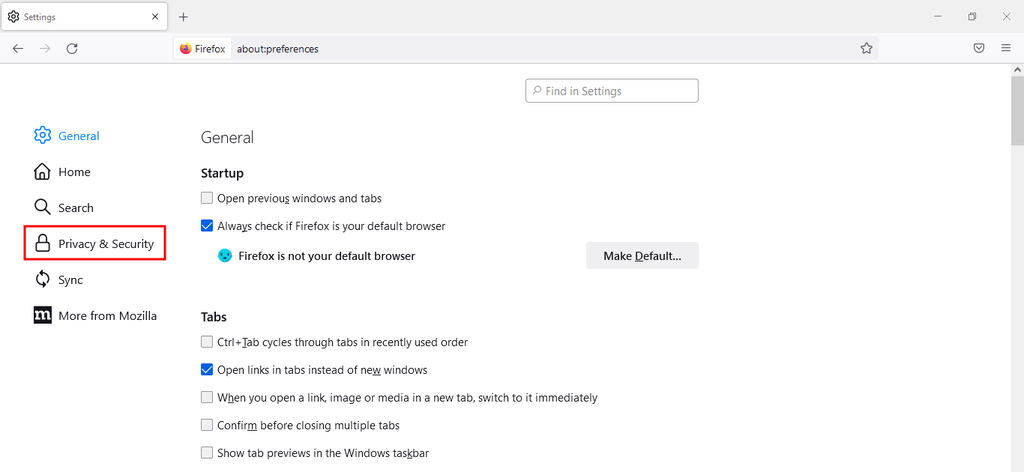
Task: Open Privacy & Security settings section
Action: coord(95,244)
